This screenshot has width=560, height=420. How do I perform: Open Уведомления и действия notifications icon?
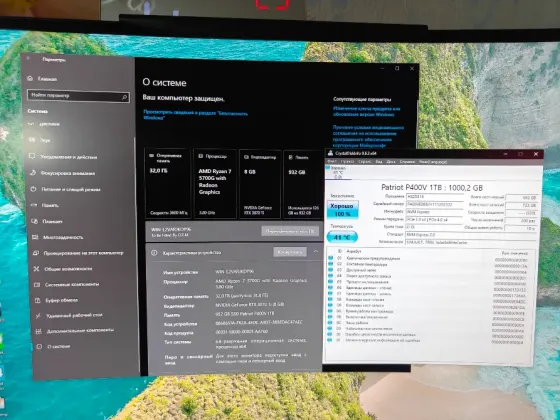coord(32,156)
